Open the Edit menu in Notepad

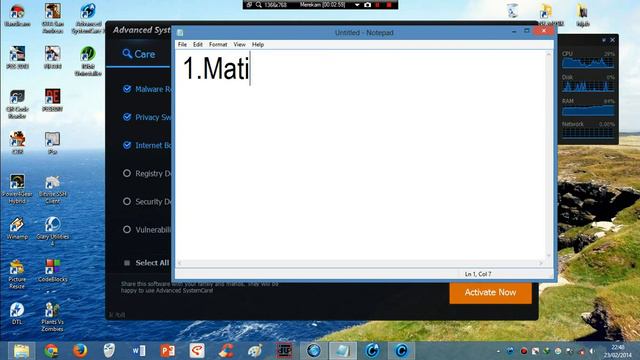tap(198, 44)
